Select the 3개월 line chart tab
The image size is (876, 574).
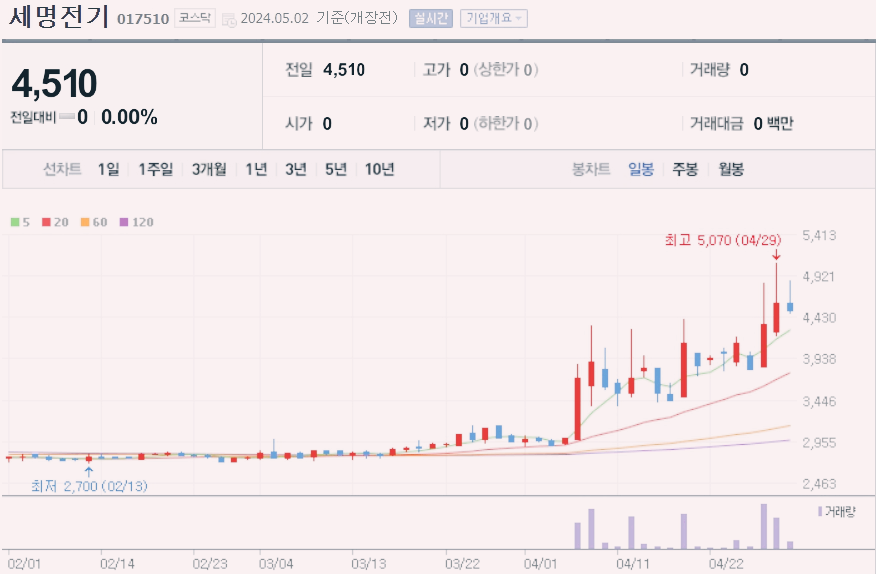pyautogui.click(x=209, y=169)
